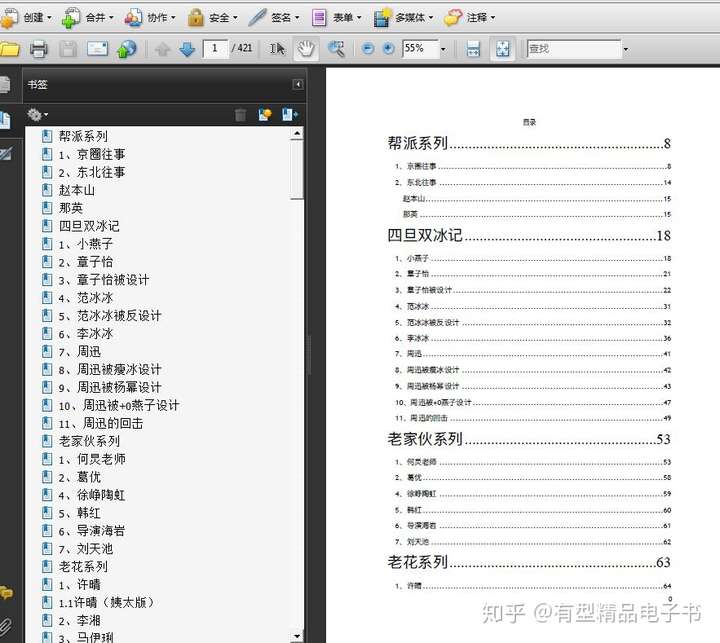Click the 查找 search field
The width and height of the screenshot is (720, 643).
coord(574,48)
